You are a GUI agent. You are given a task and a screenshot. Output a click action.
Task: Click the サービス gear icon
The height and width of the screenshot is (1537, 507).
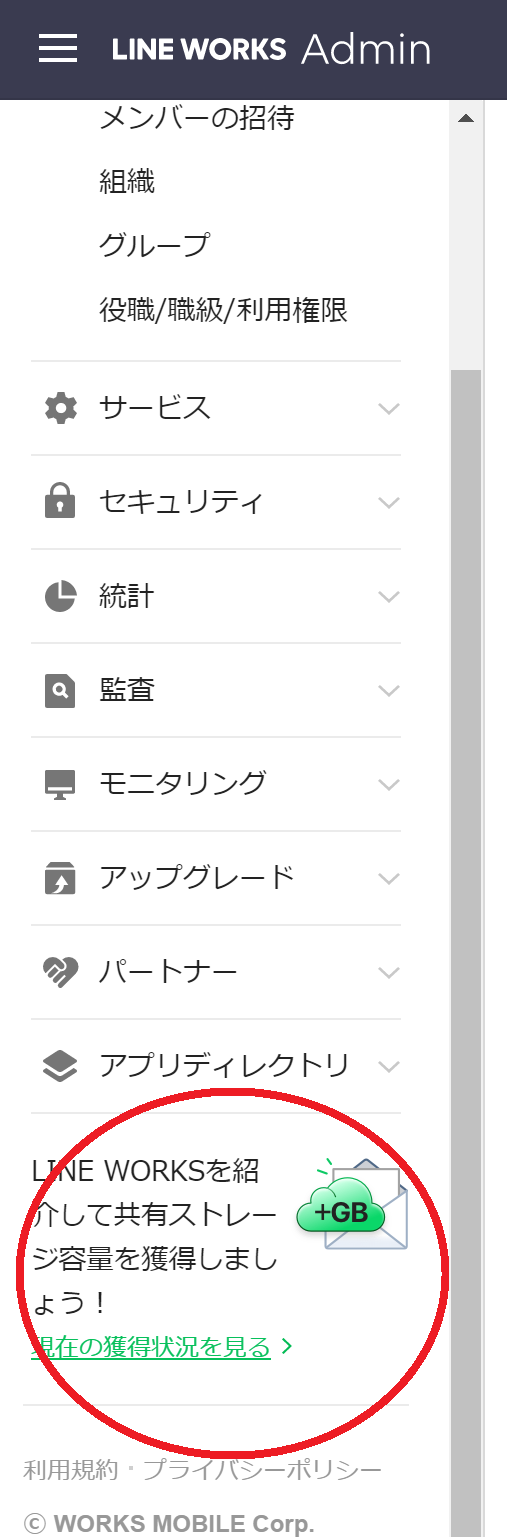click(60, 408)
